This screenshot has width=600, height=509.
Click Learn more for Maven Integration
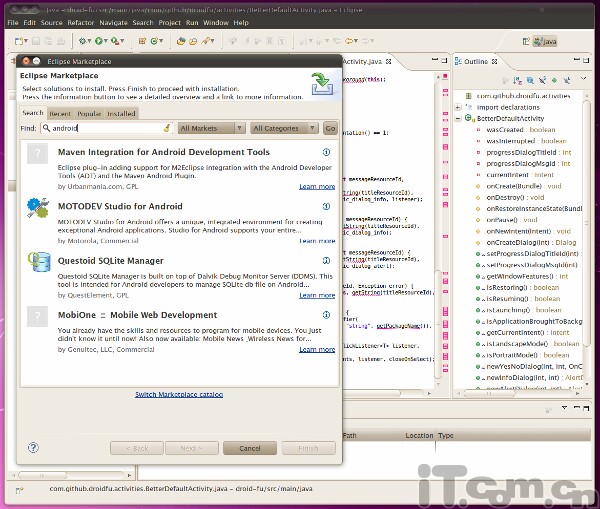tap(317, 186)
